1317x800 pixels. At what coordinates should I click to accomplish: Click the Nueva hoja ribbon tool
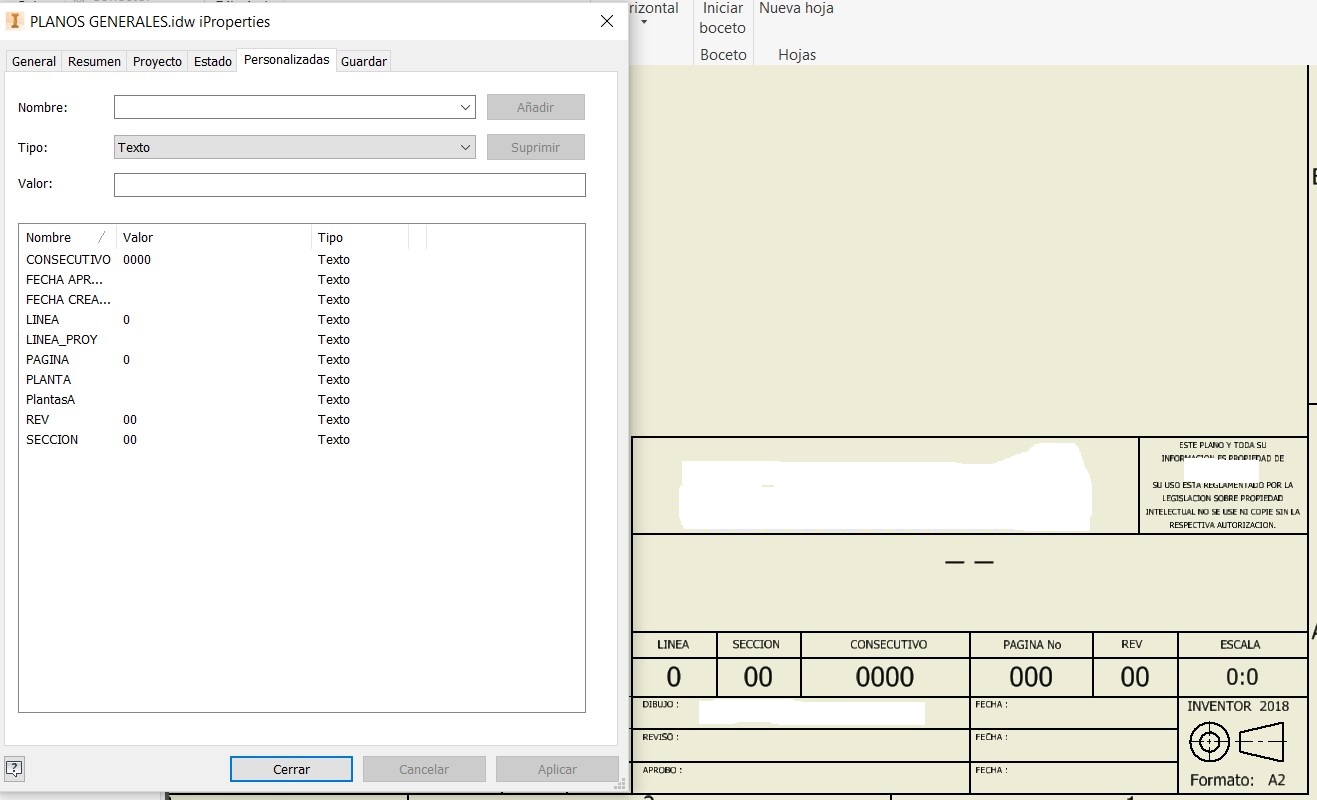[x=795, y=9]
